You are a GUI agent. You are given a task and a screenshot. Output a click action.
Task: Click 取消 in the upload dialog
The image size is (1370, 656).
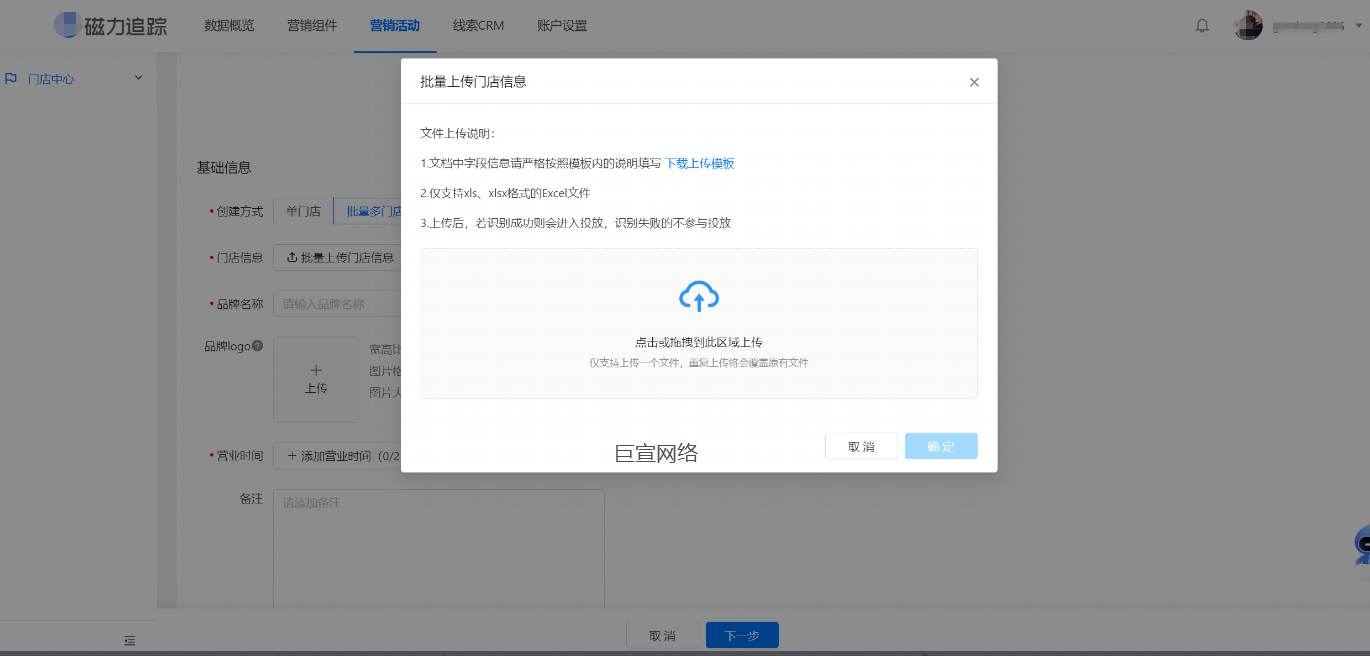point(861,446)
